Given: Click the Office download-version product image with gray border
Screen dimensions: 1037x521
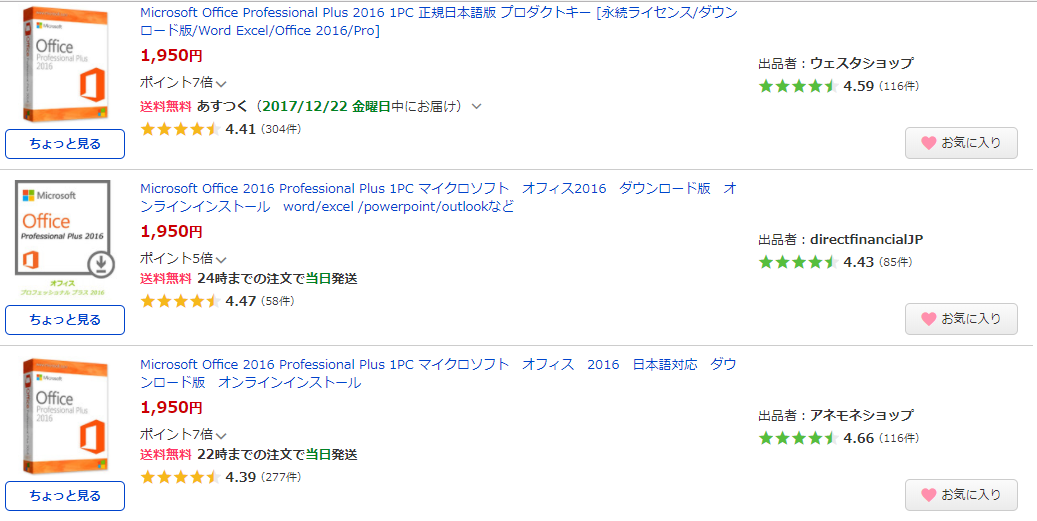Looking at the screenshot, I should (64, 234).
